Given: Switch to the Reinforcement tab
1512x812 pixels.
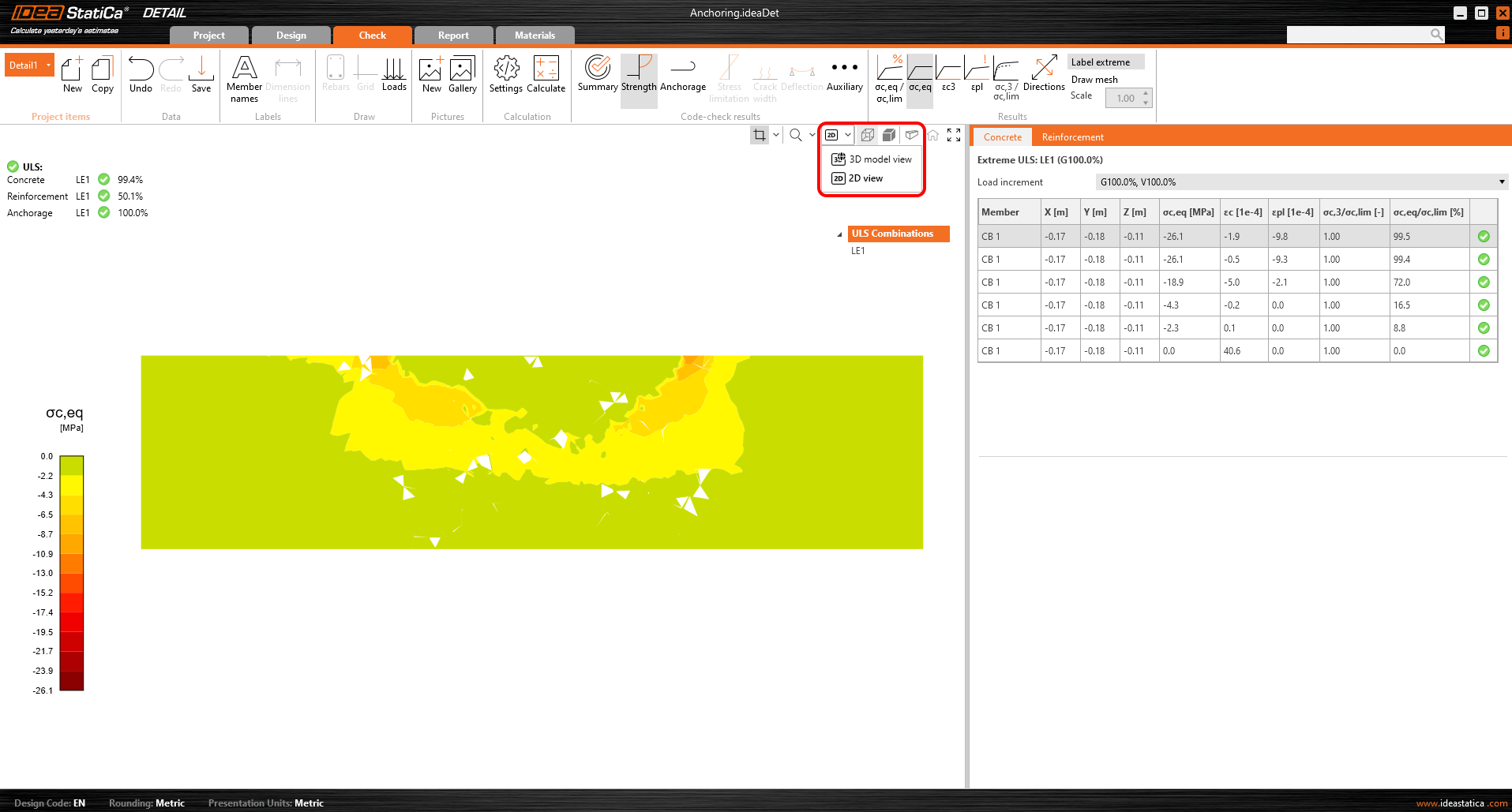Looking at the screenshot, I should click(x=1072, y=137).
